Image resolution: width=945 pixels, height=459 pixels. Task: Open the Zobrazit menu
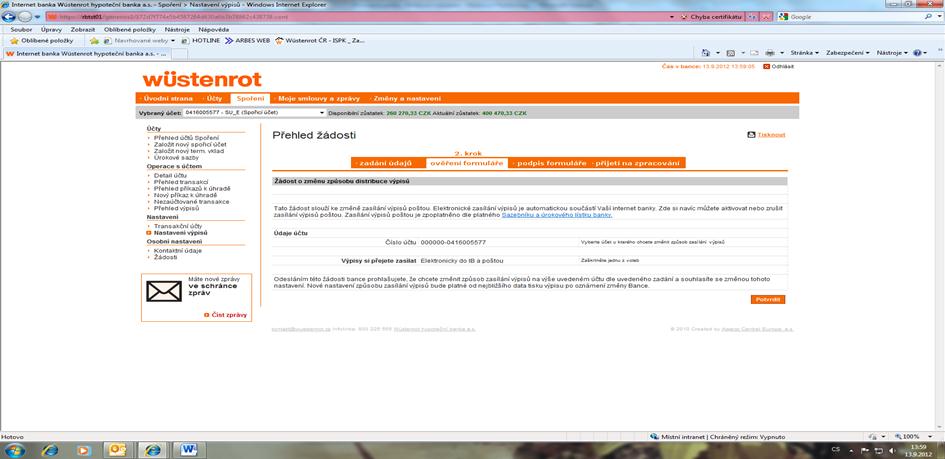tap(83, 29)
